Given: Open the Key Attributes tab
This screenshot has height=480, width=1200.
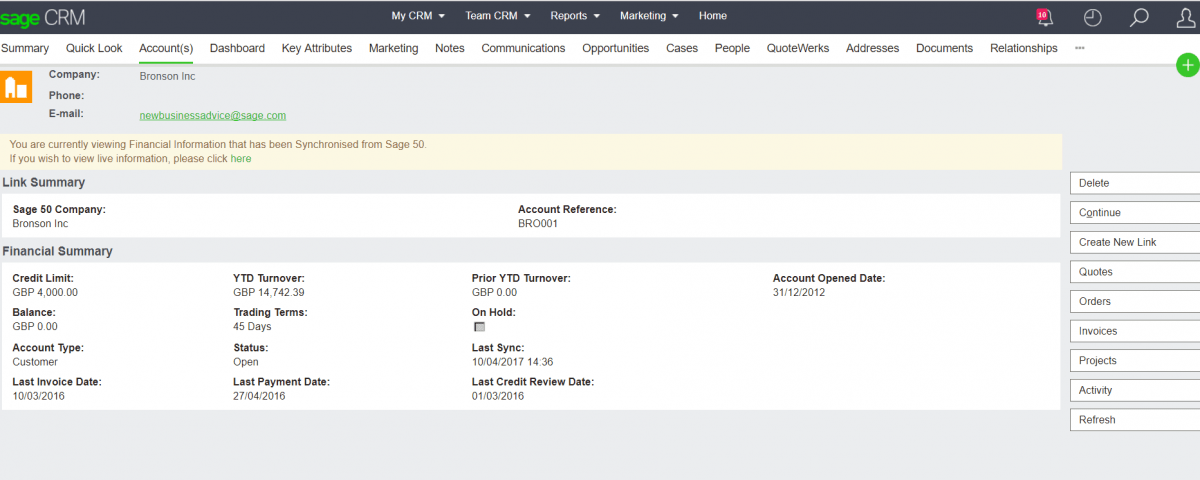Looking at the screenshot, I should pyautogui.click(x=317, y=48).
